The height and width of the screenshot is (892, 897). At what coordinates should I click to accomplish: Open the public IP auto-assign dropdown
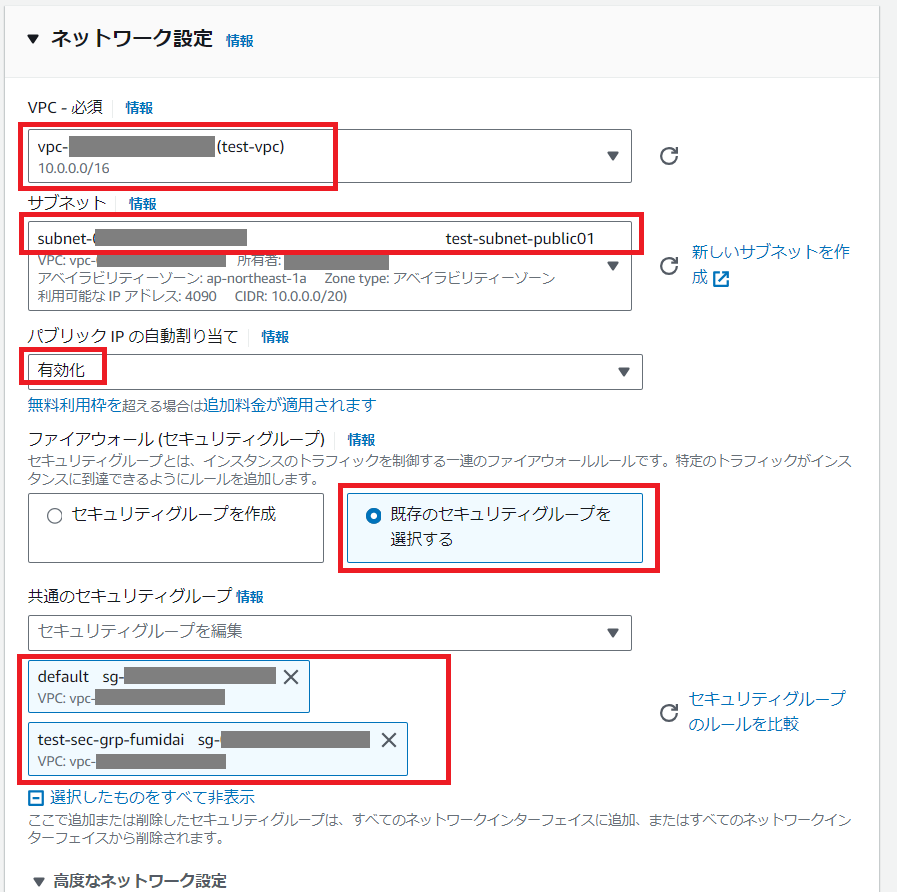623,372
